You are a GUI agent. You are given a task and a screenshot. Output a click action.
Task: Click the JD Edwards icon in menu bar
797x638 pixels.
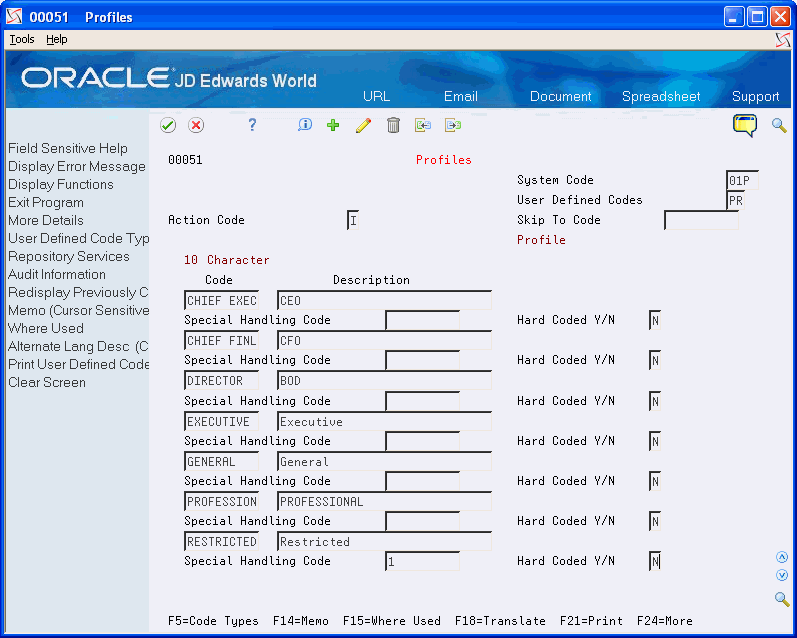coord(783,40)
